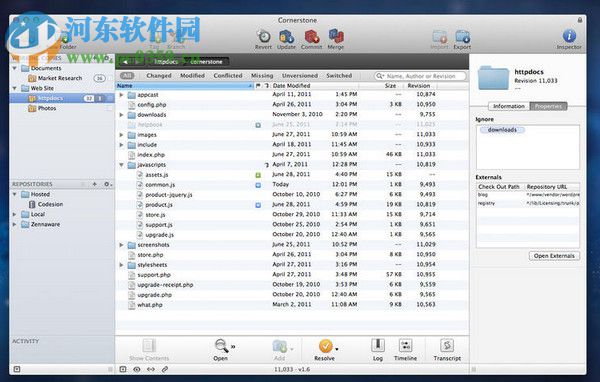Click the Commit toolbar icon
This screenshot has height=382, width=600.
[311, 37]
